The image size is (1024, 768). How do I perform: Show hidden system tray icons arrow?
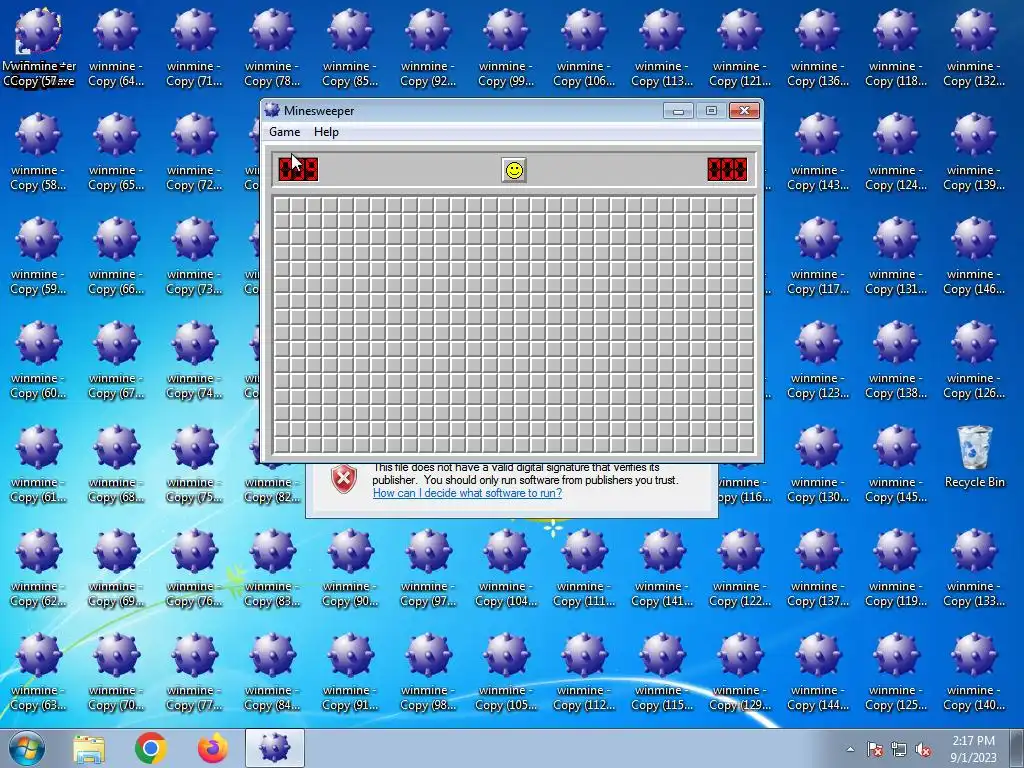pos(850,749)
